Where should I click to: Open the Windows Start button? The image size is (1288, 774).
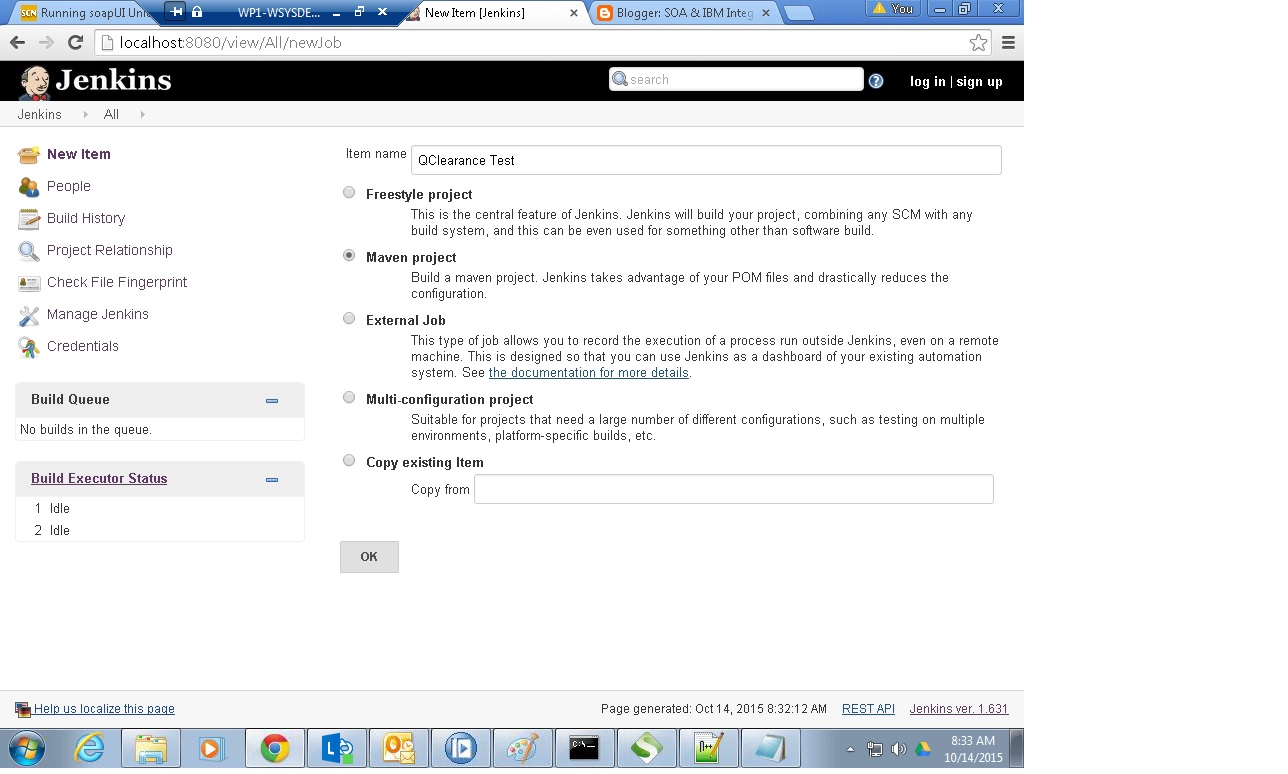(x=27, y=748)
